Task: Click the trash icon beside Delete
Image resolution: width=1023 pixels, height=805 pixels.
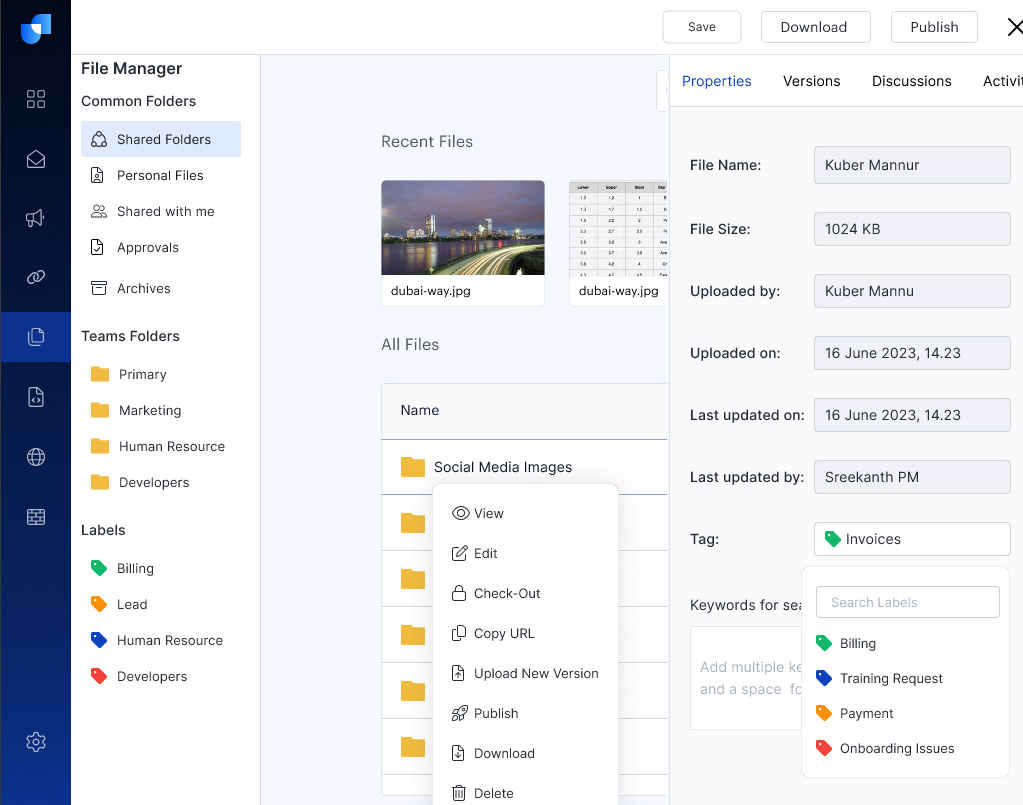Action: point(459,793)
